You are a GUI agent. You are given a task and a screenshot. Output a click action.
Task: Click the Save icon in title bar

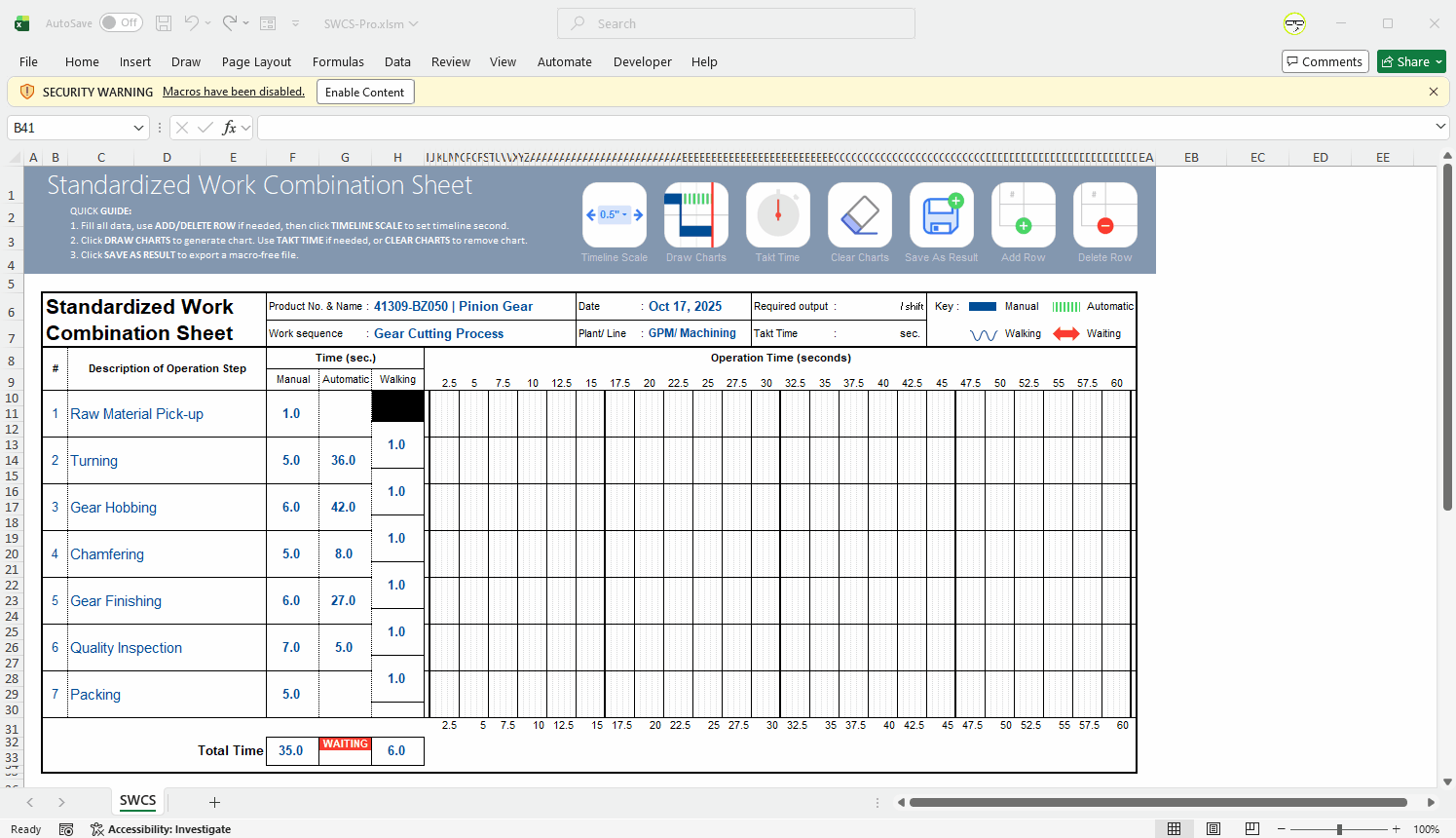(x=164, y=23)
